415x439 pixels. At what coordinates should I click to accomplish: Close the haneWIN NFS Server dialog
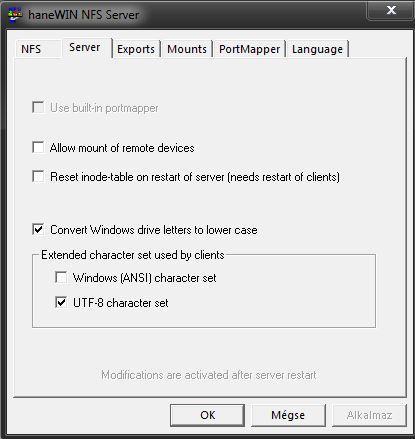(391, 10)
